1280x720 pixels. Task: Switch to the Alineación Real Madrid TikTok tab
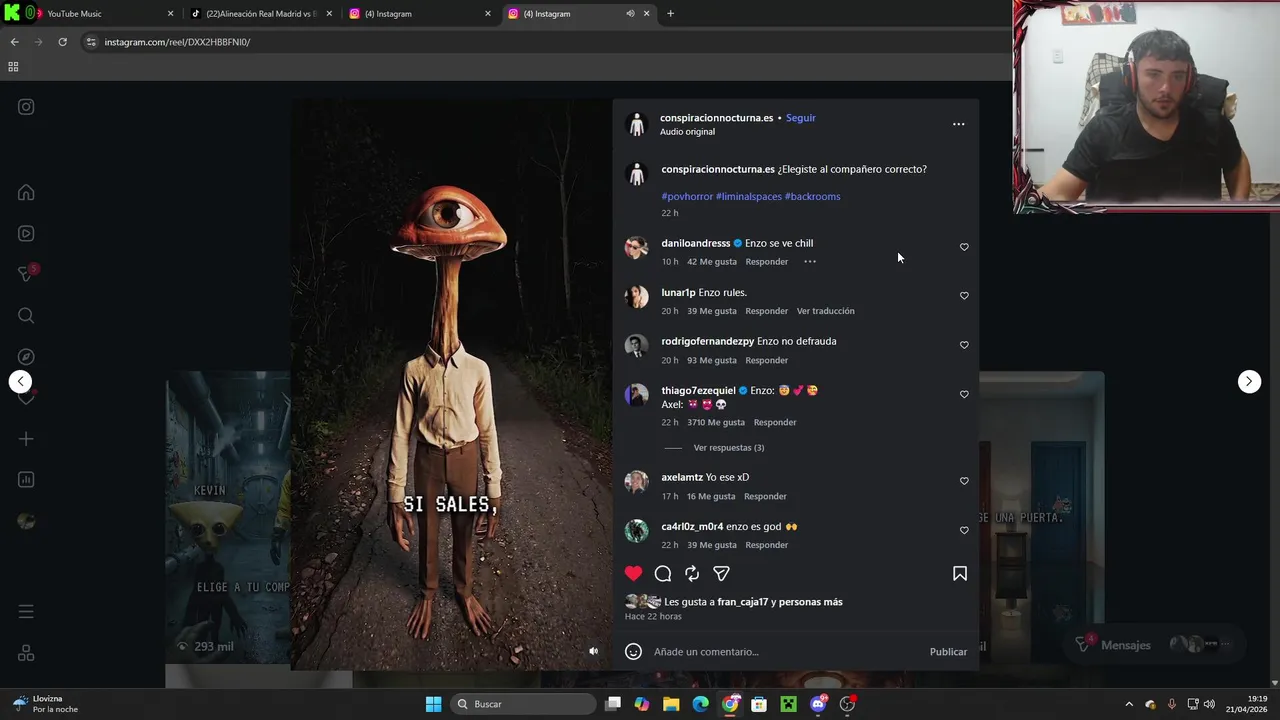point(260,14)
